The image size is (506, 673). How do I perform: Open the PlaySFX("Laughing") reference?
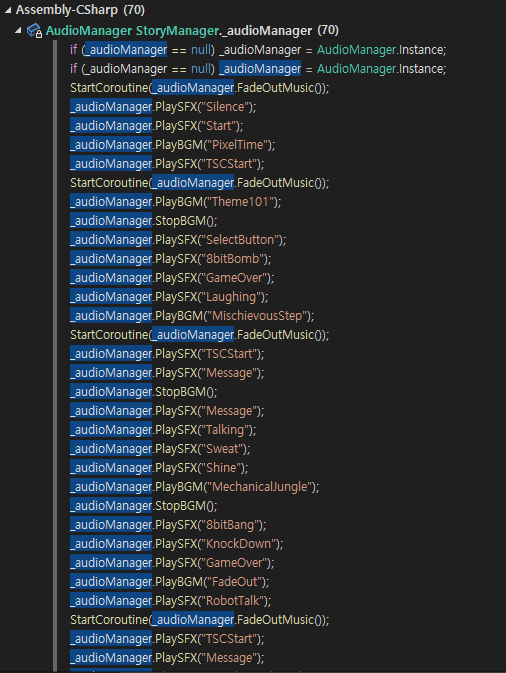coord(169,297)
